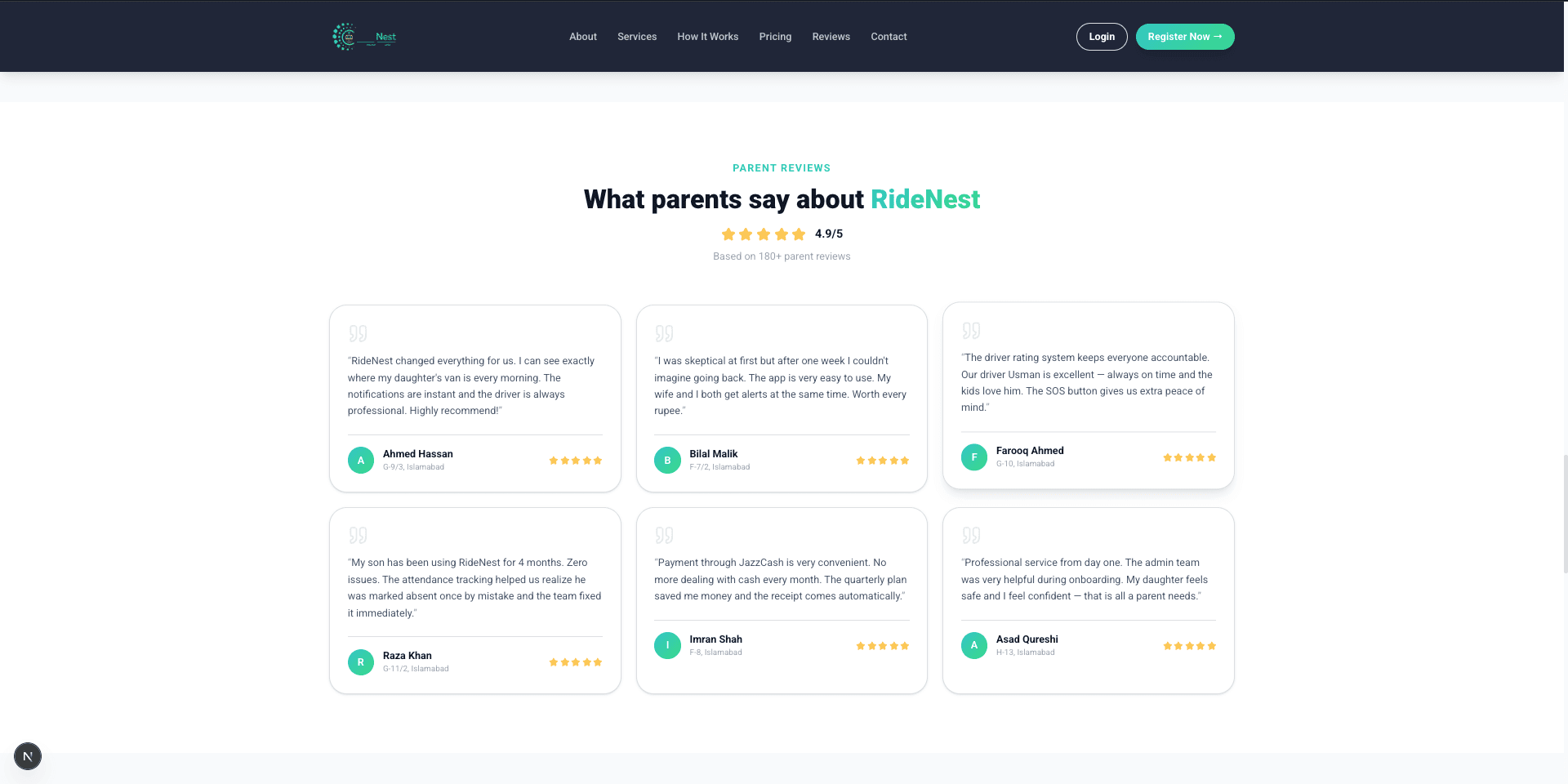Jump to the Reviews section
The width and height of the screenshot is (1568, 784).
pyautogui.click(x=831, y=37)
